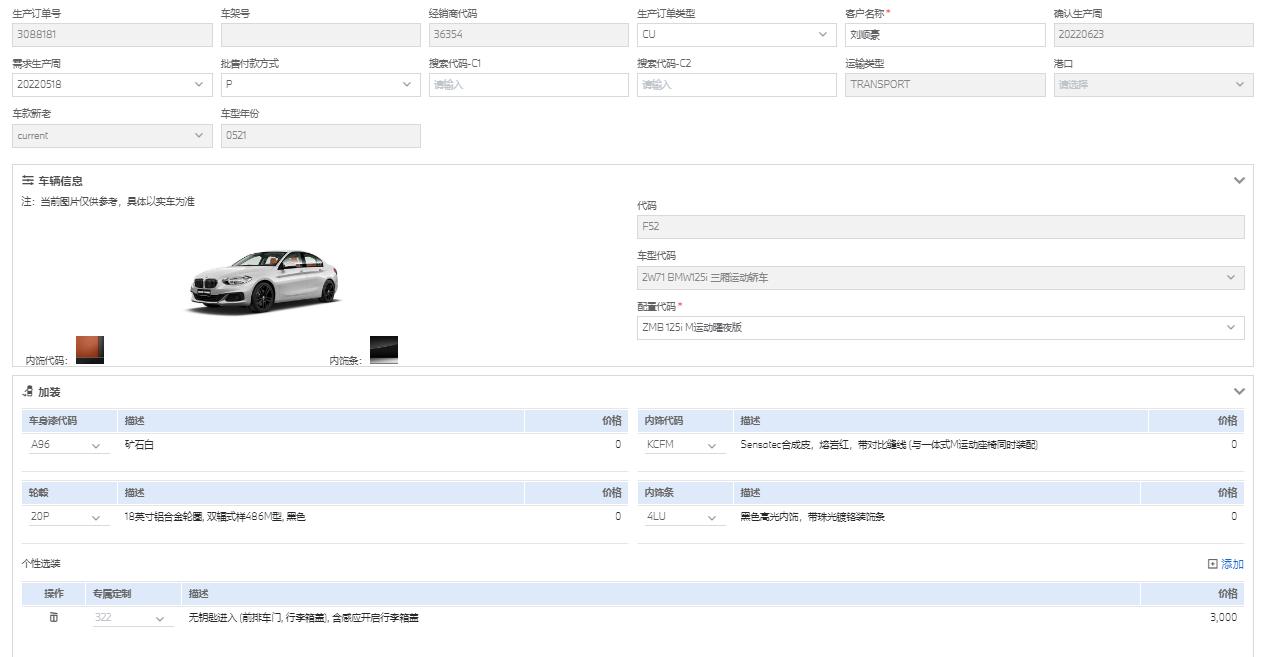Click the 生产订单号 field showing 3088181

(x=112, y=34)
